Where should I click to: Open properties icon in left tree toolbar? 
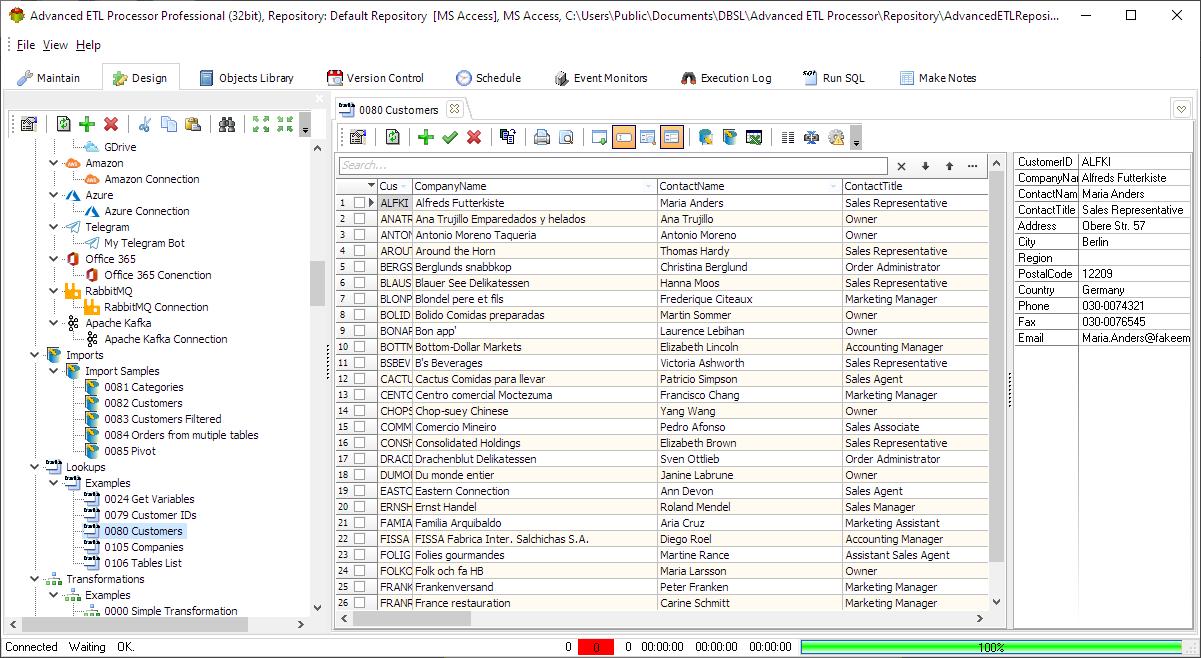pyautogui.click(x=28, y=124)
